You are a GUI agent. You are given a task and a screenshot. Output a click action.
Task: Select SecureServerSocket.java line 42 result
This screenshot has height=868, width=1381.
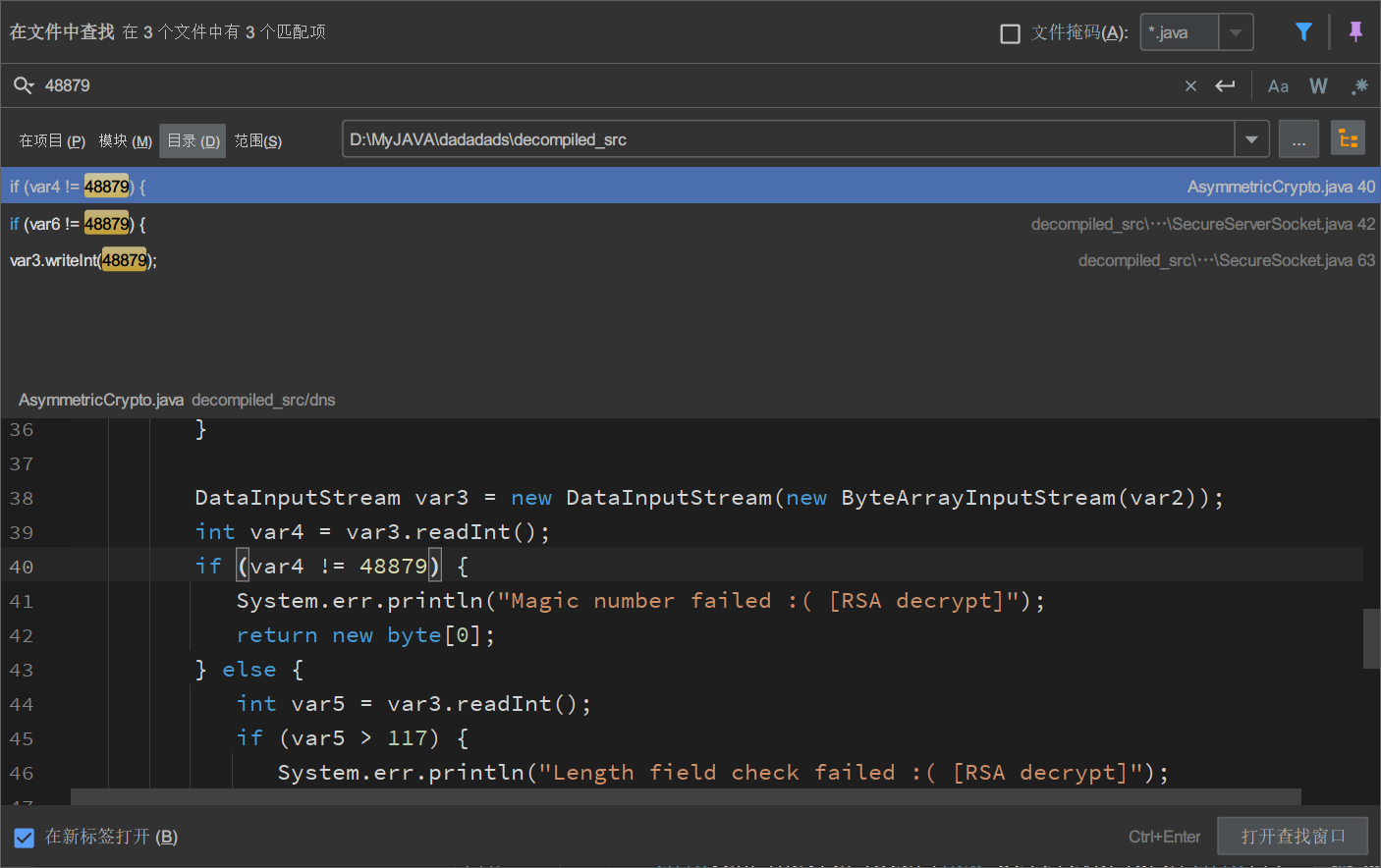coord(690,224)
